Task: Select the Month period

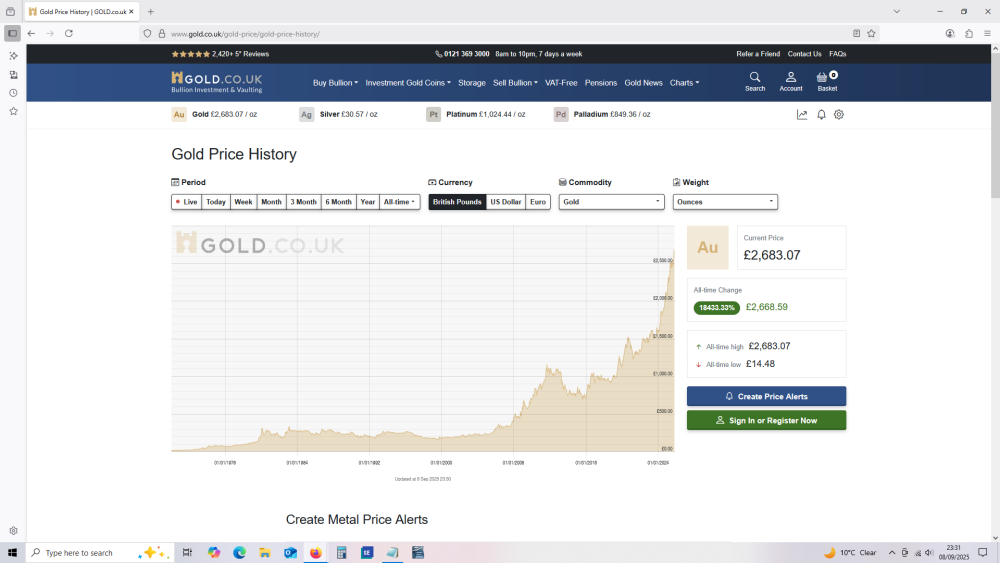Action: (271, 202)
